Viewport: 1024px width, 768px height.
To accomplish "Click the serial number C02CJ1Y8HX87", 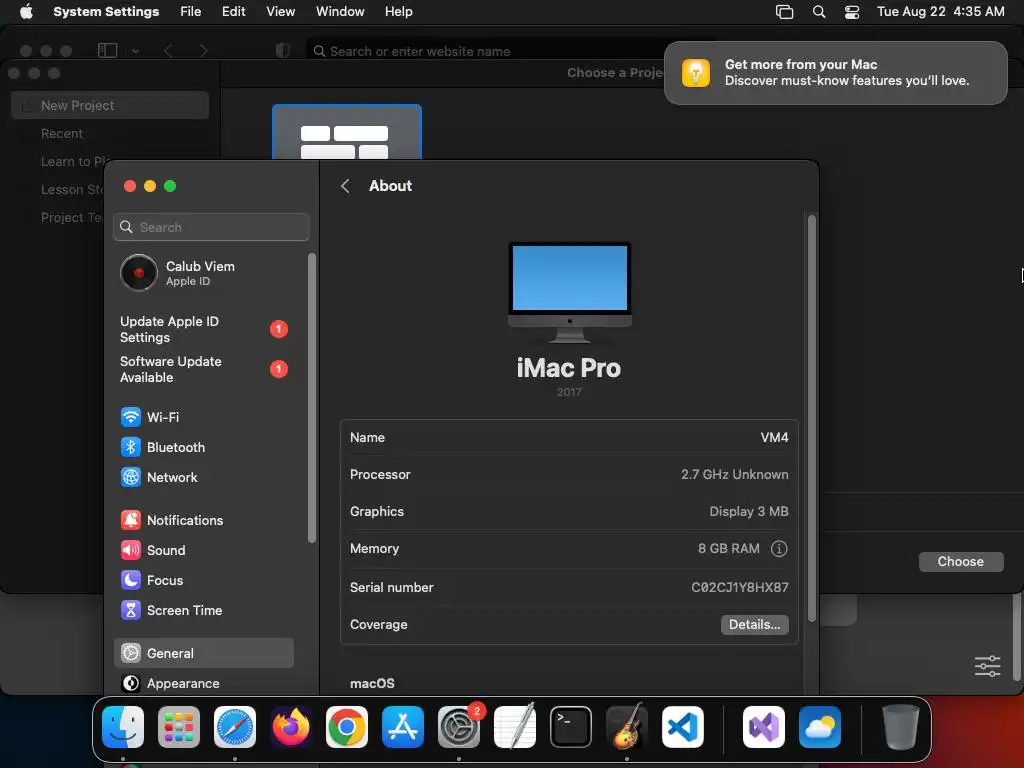I will pos(740,587).
